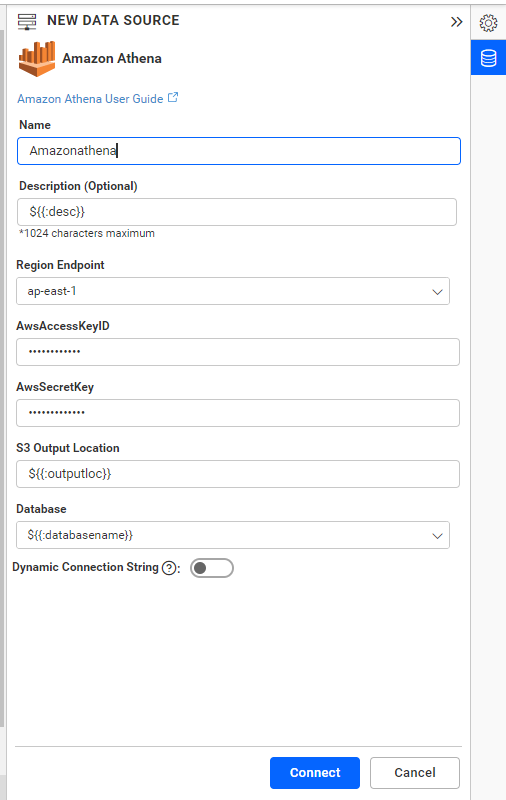Open the Region Endpoint dropdown
The height and width of the screenshot is (800, 506).
pos(233,291)
